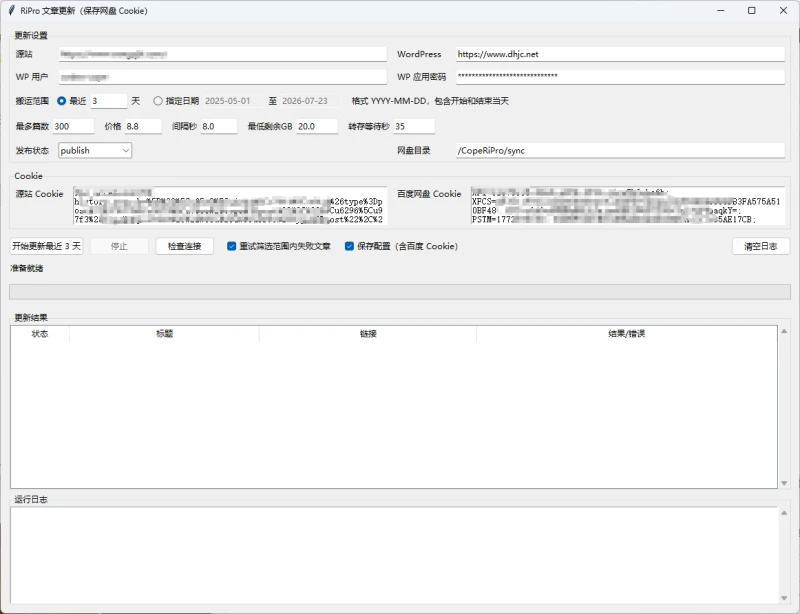Focus the WP 应用密码 password field
800x614 pixels.
[620, 77]
